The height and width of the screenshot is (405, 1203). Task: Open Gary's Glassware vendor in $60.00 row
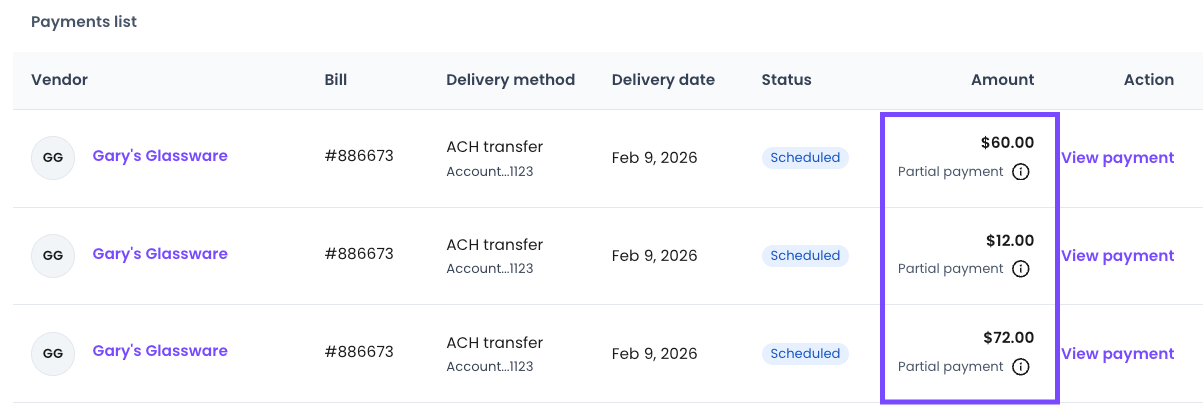[160, 156]
